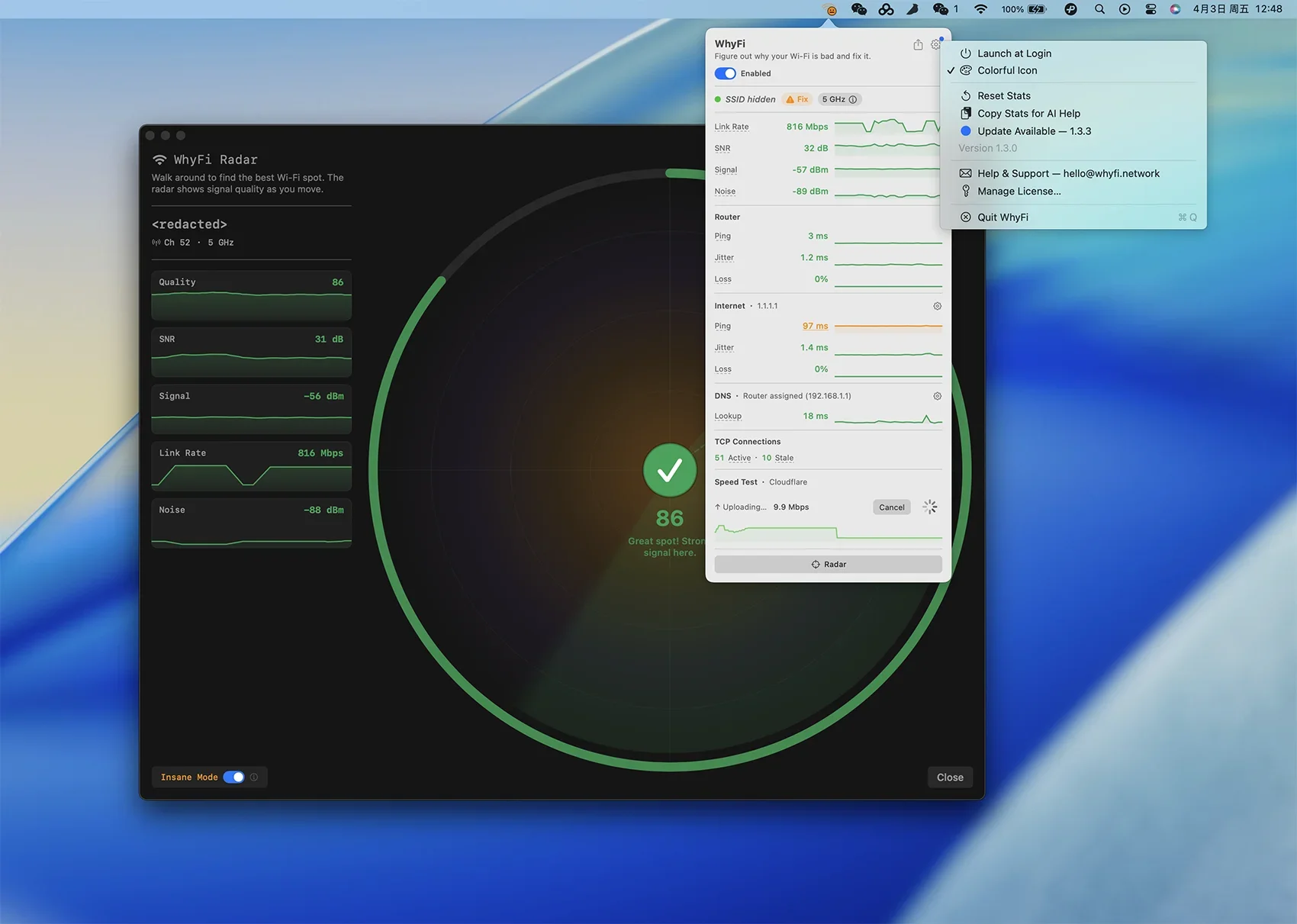This screenshot has height=924, width=1297.
Task: Click the Internet section gear icon
Action: pyautogui.click(x=937, y=306)
